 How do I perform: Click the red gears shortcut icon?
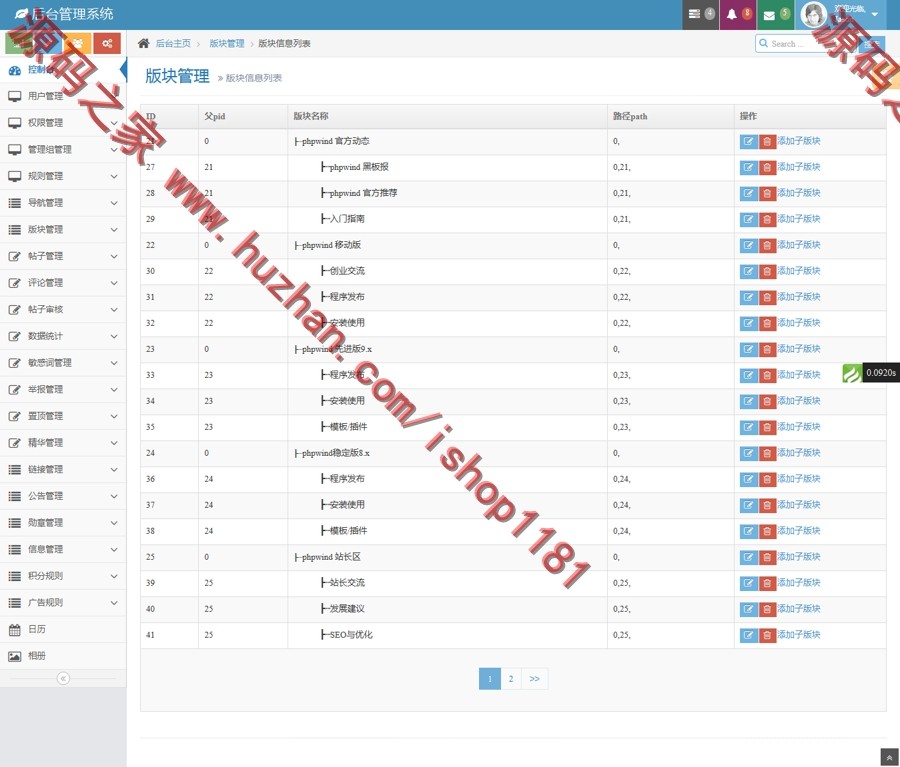pyautogui.click(x=107, y=43)
